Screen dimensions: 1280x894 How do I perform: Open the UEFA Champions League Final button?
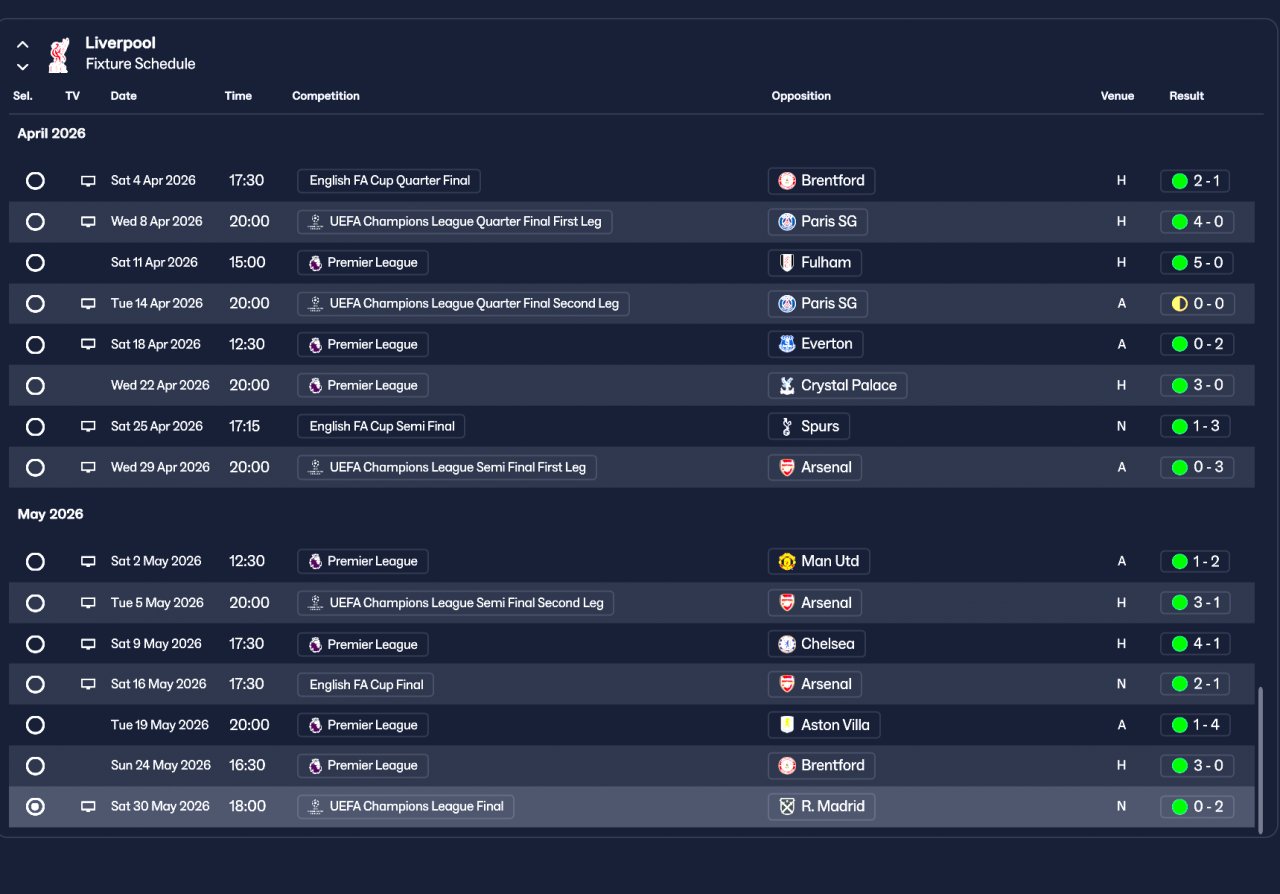pyautogui.click(x=406, y=807)
